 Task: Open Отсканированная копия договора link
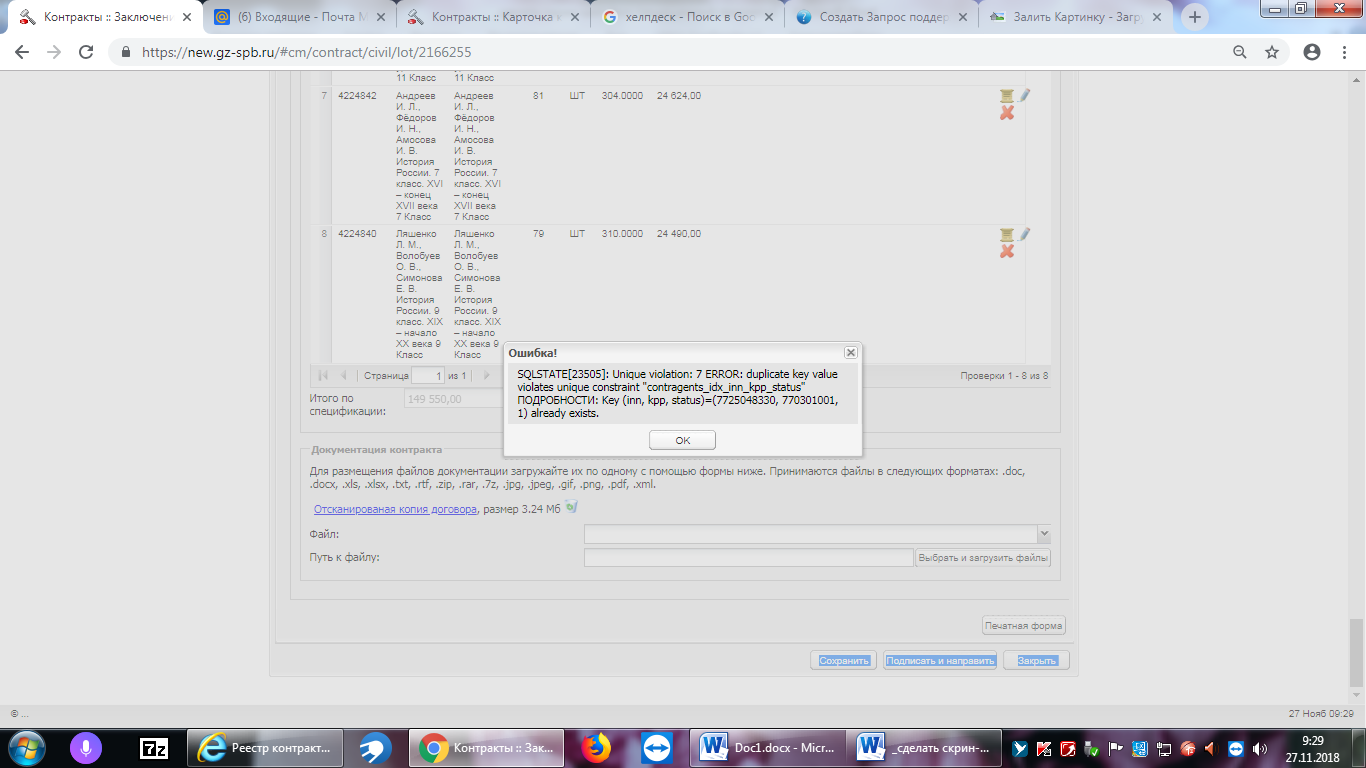395,508
